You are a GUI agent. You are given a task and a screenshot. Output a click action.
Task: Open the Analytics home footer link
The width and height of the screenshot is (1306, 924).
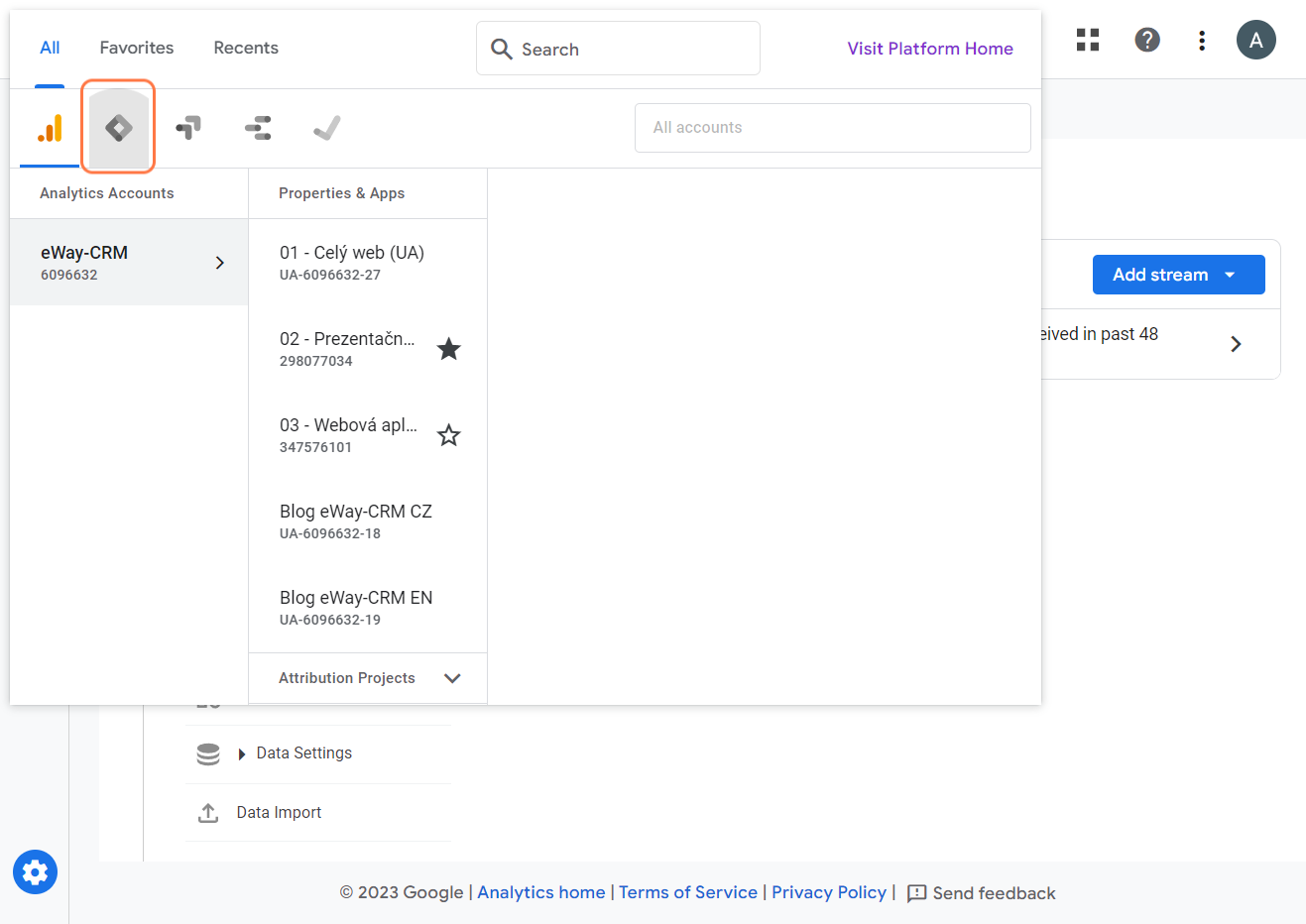pos(541,892)
